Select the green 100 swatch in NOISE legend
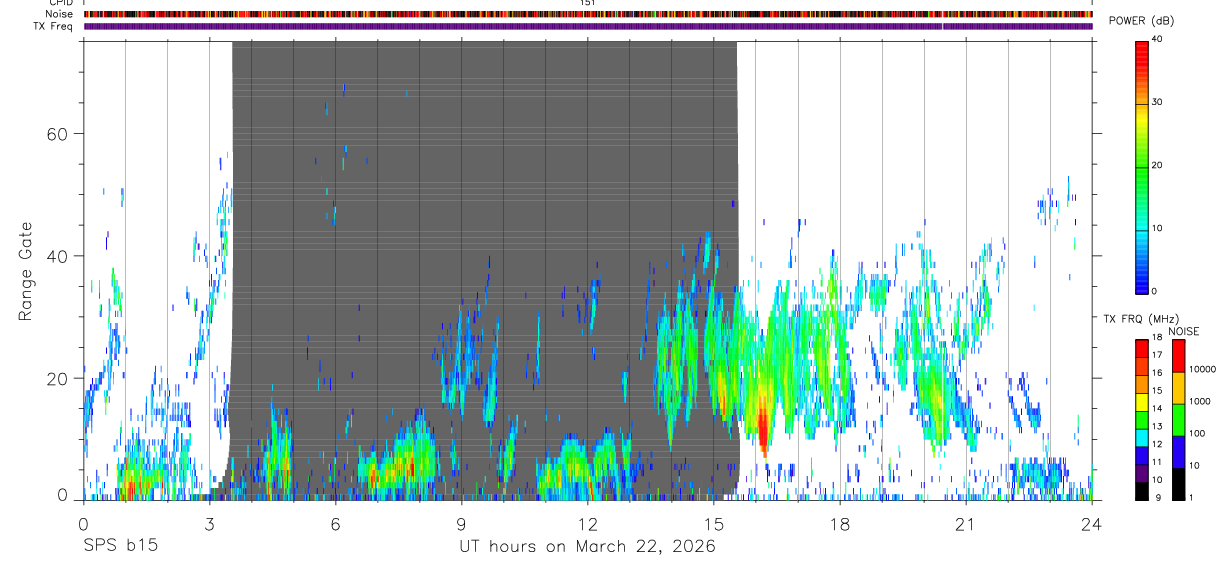Image resolution: width=1228 pixels, height=567 pixels. click(x=1178, y=420)
